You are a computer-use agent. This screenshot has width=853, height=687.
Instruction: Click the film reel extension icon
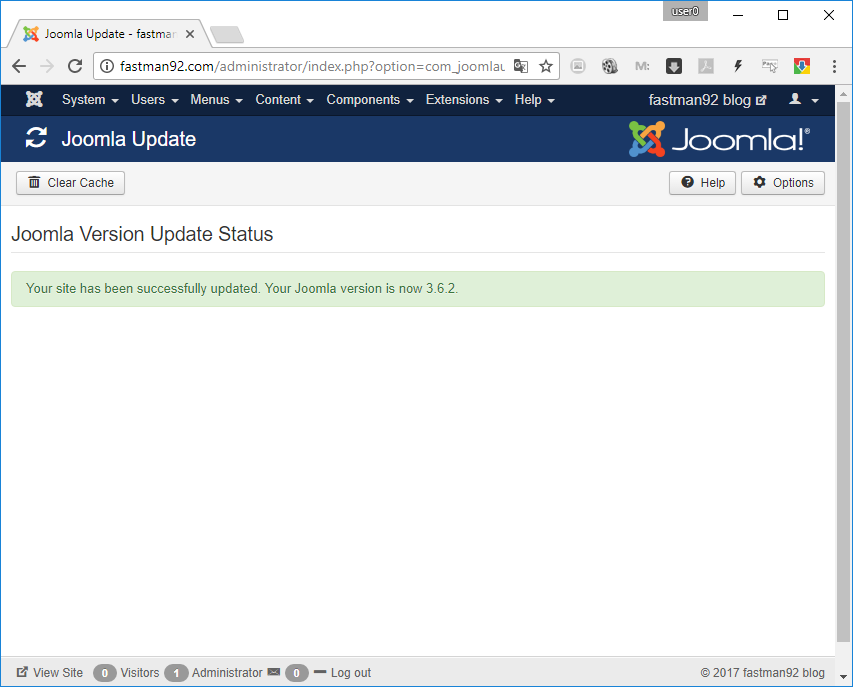coord(609,66)
